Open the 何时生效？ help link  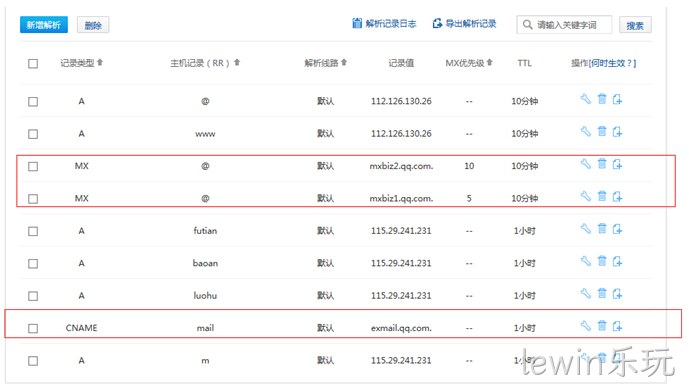coord(612,63)
